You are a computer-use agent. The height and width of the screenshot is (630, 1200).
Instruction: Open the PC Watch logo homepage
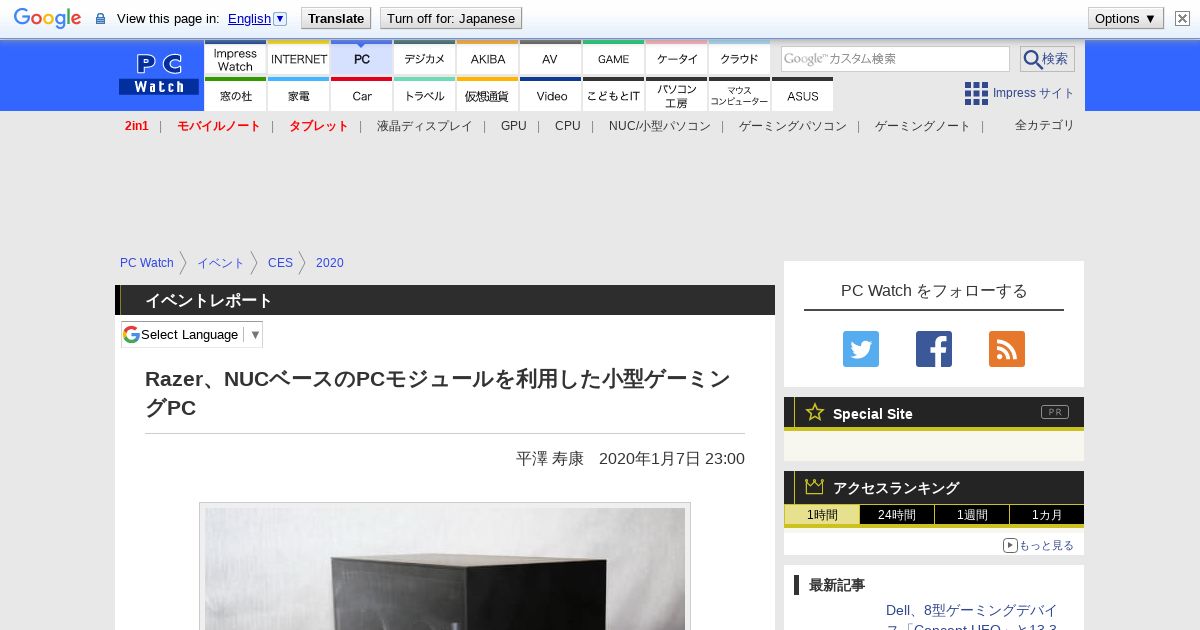(160, 74)
